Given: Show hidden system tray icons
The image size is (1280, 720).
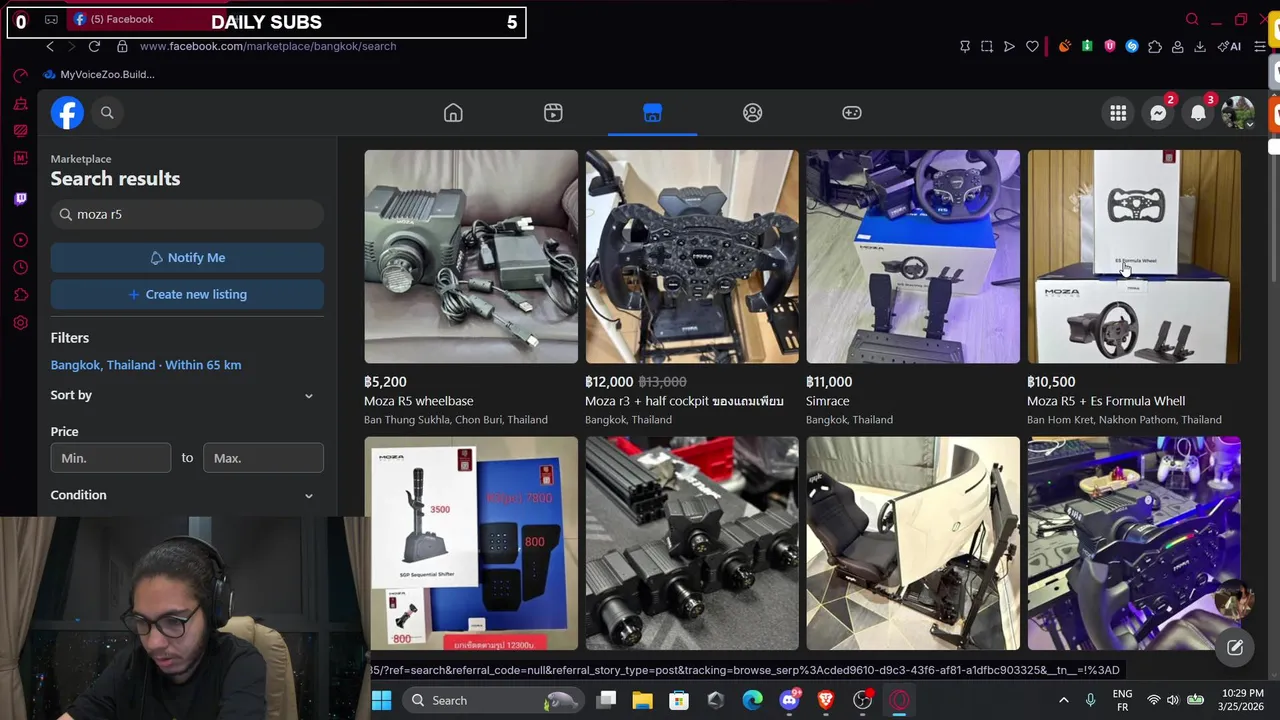Looking at the screenshot, I should (1063, 700).
